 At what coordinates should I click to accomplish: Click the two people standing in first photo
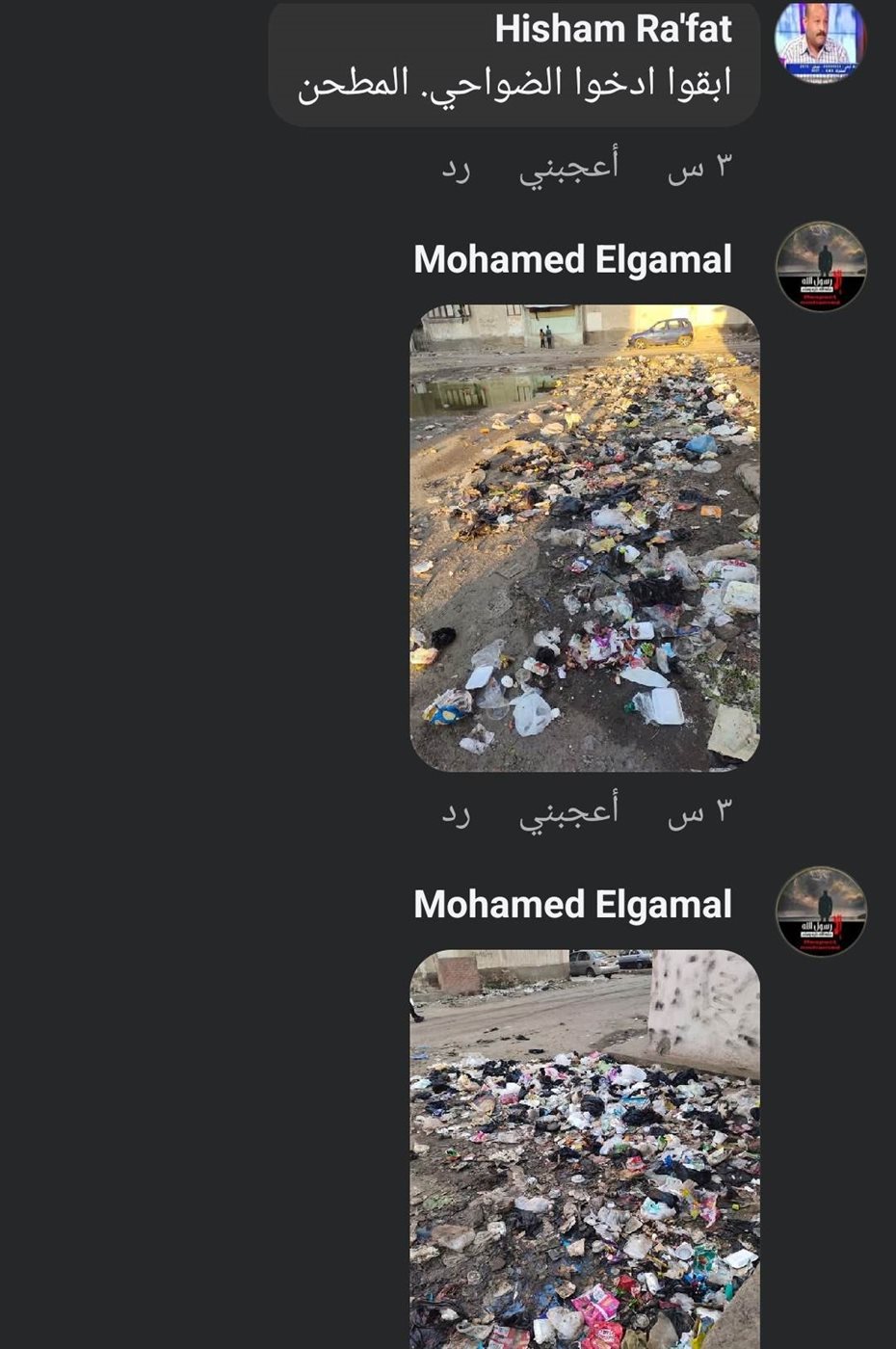(546, 336)
